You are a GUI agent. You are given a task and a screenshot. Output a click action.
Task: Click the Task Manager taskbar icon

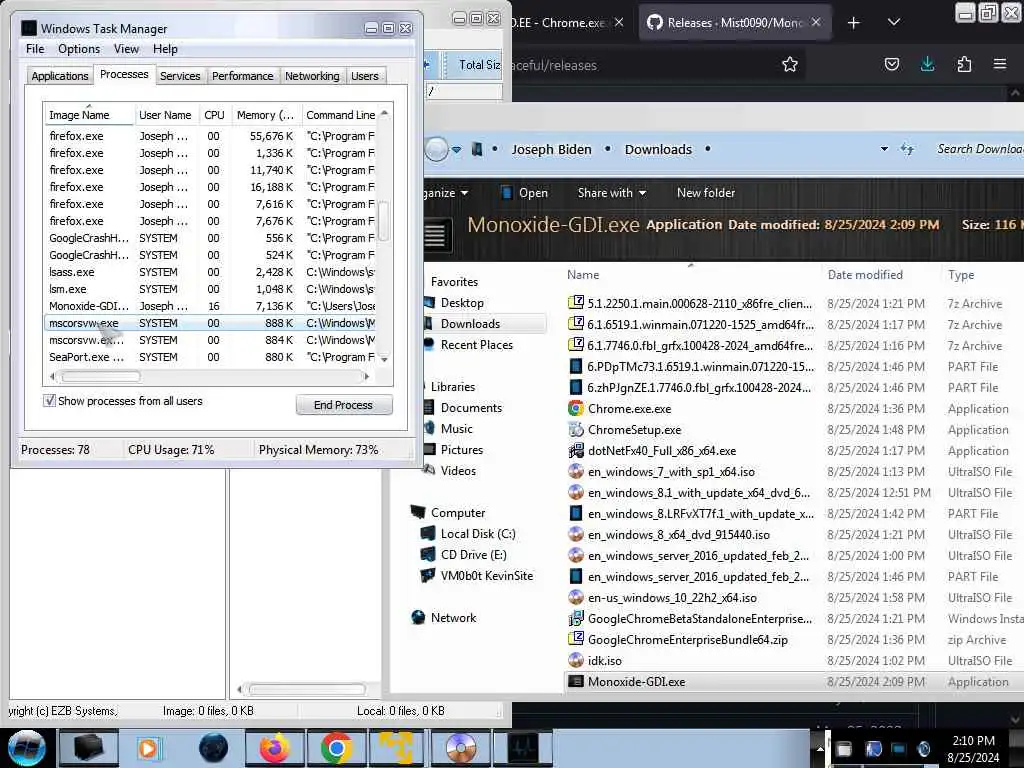click(523, 748)
